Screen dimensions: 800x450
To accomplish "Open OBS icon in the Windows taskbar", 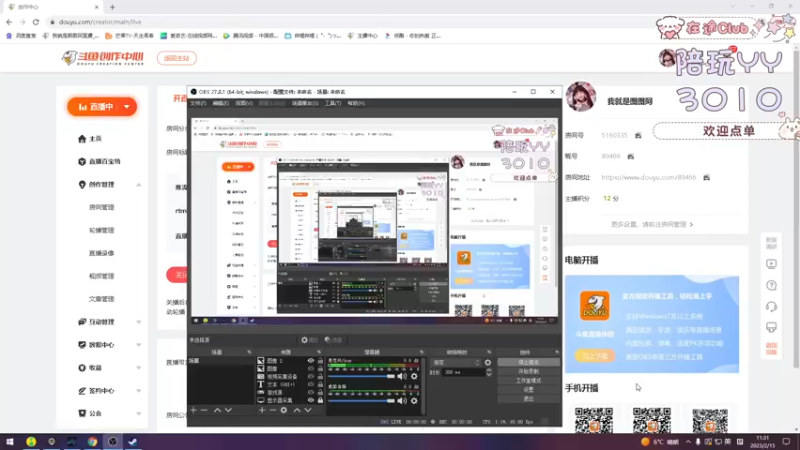I will click(113, 441).
